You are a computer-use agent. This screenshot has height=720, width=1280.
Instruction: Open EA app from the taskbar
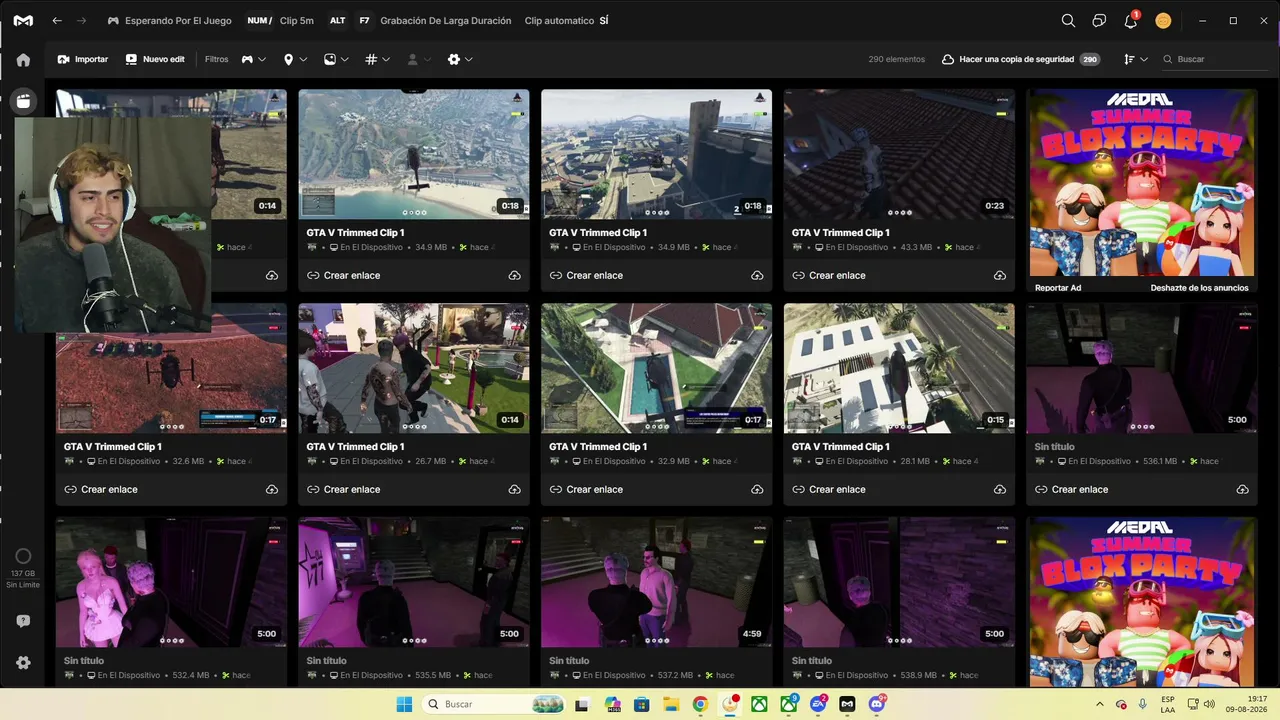[819, 704]
